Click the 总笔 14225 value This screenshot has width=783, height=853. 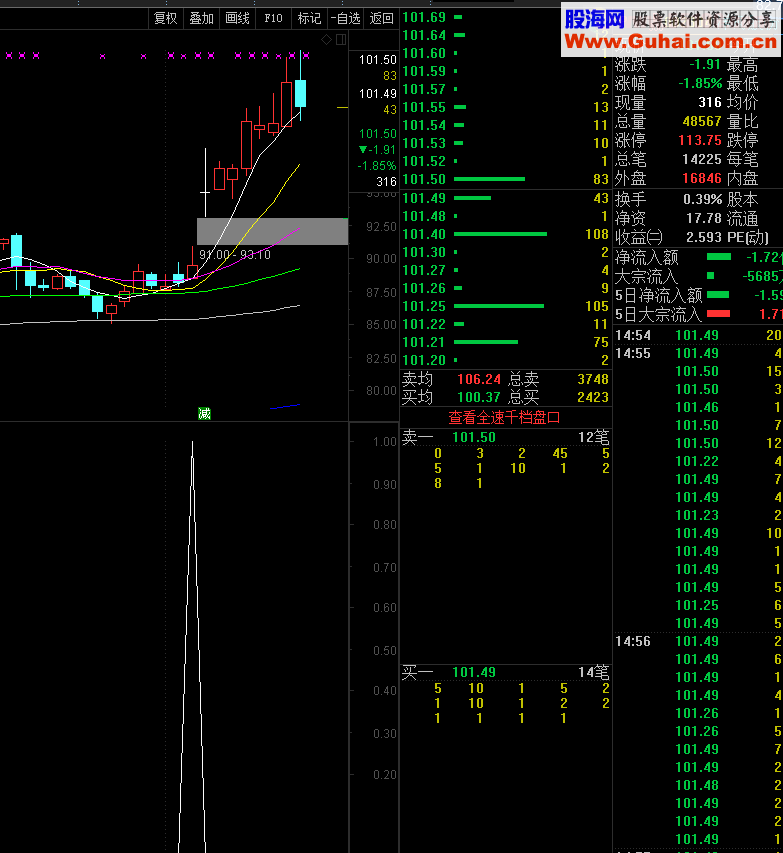click(702, 159)
